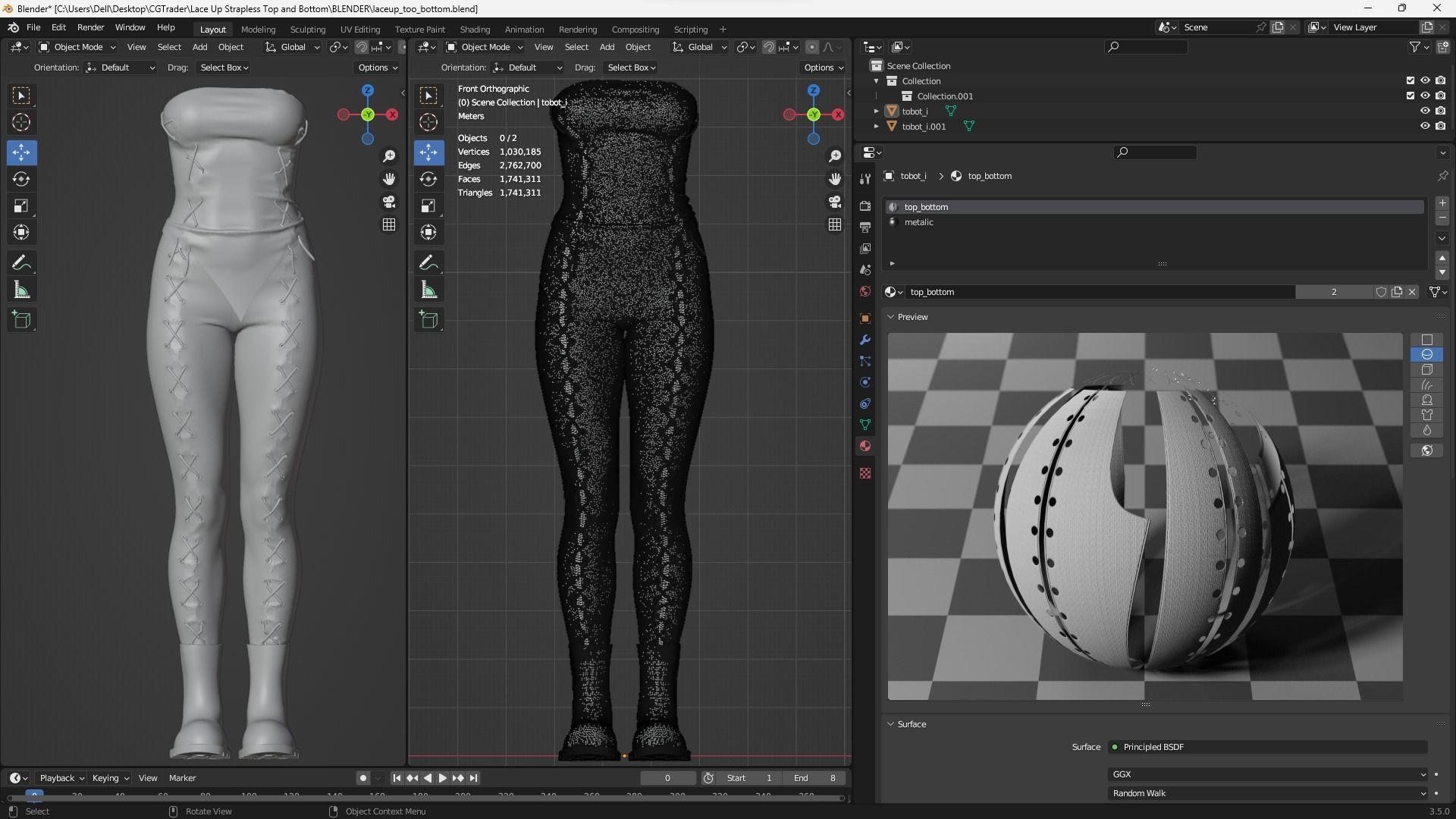
Task: Open the File menu
Action: (x=33, y=27)
